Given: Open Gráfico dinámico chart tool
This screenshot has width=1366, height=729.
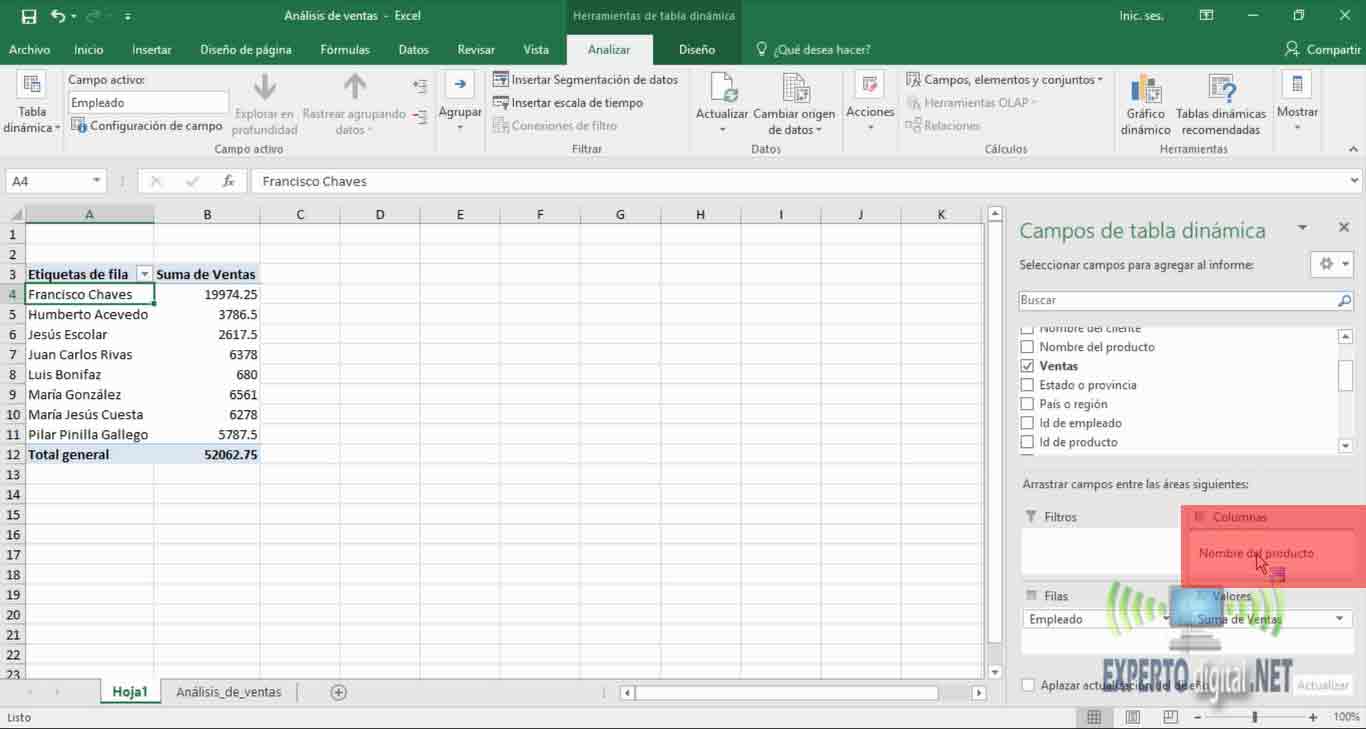Looking at the screenshot, I should [1145, 90].
